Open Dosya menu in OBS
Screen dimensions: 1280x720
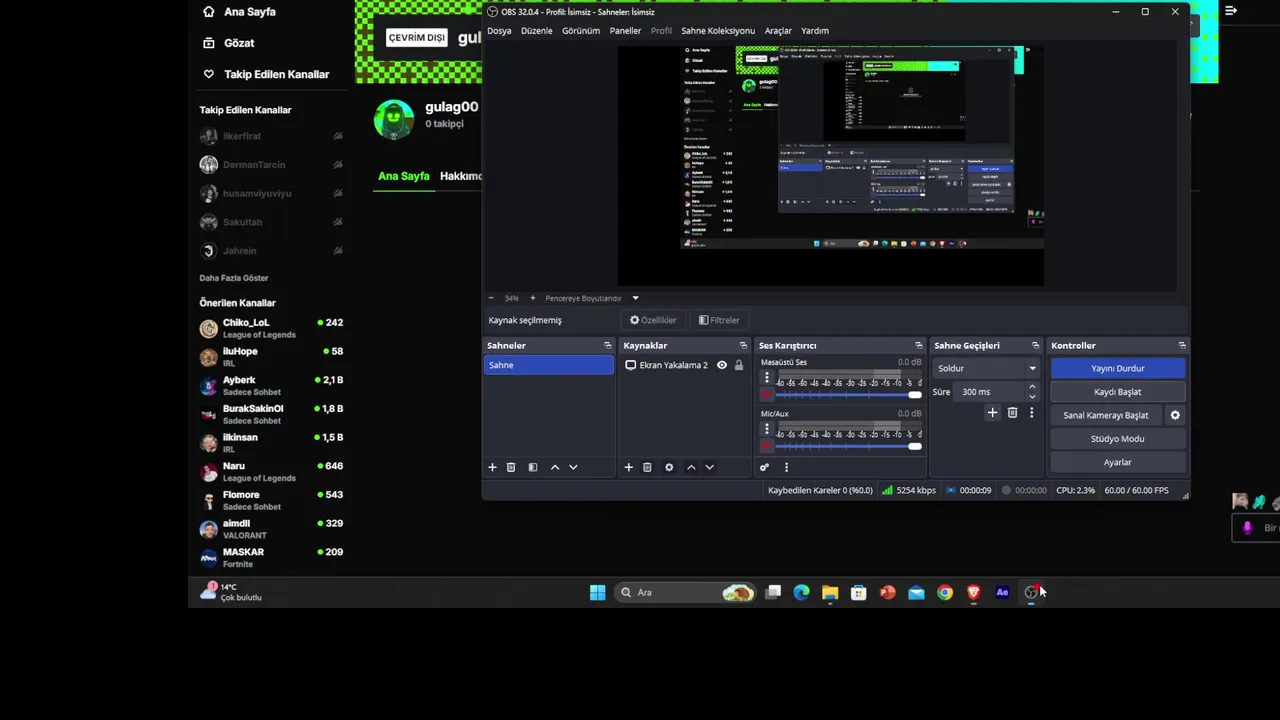click(499, 31)
